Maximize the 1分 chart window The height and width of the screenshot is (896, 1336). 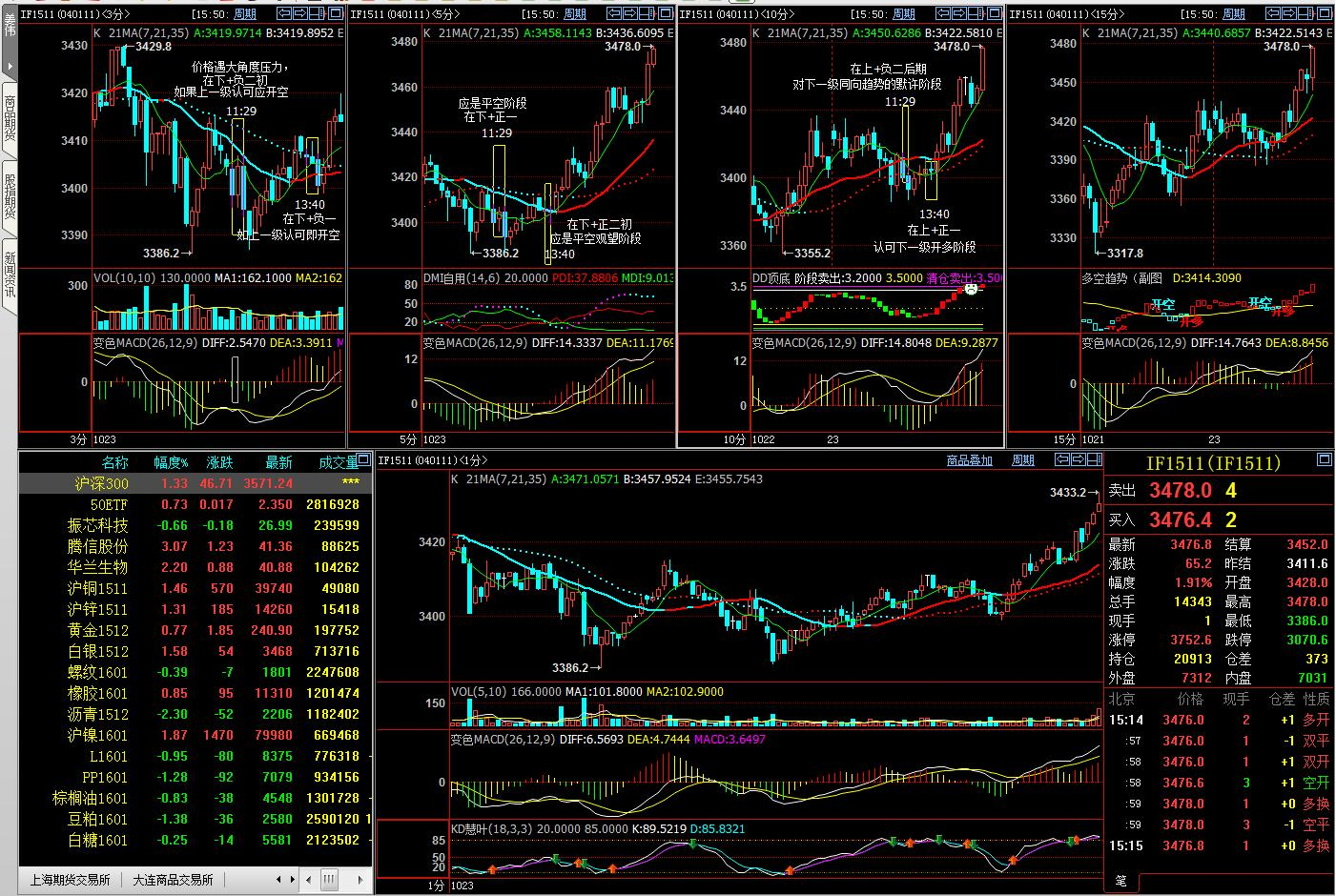1325,459
